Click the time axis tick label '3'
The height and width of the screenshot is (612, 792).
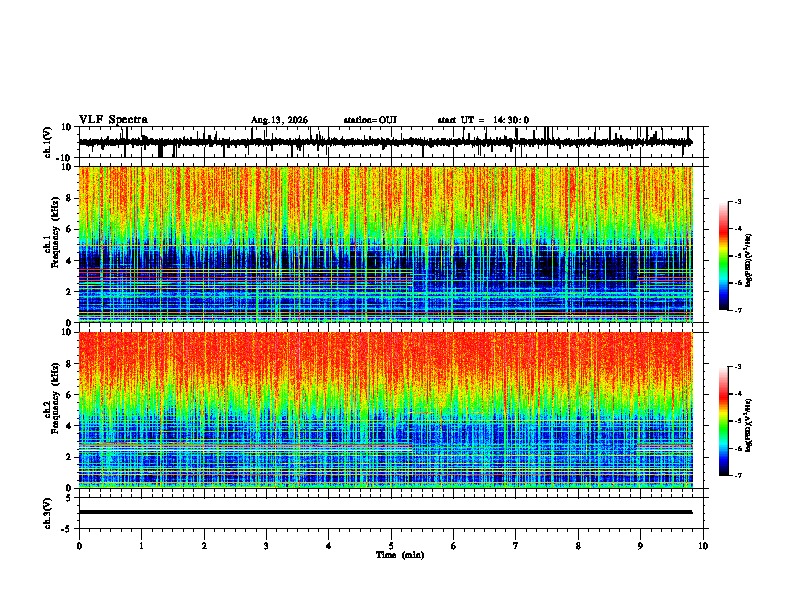click(x=266, y=546)
